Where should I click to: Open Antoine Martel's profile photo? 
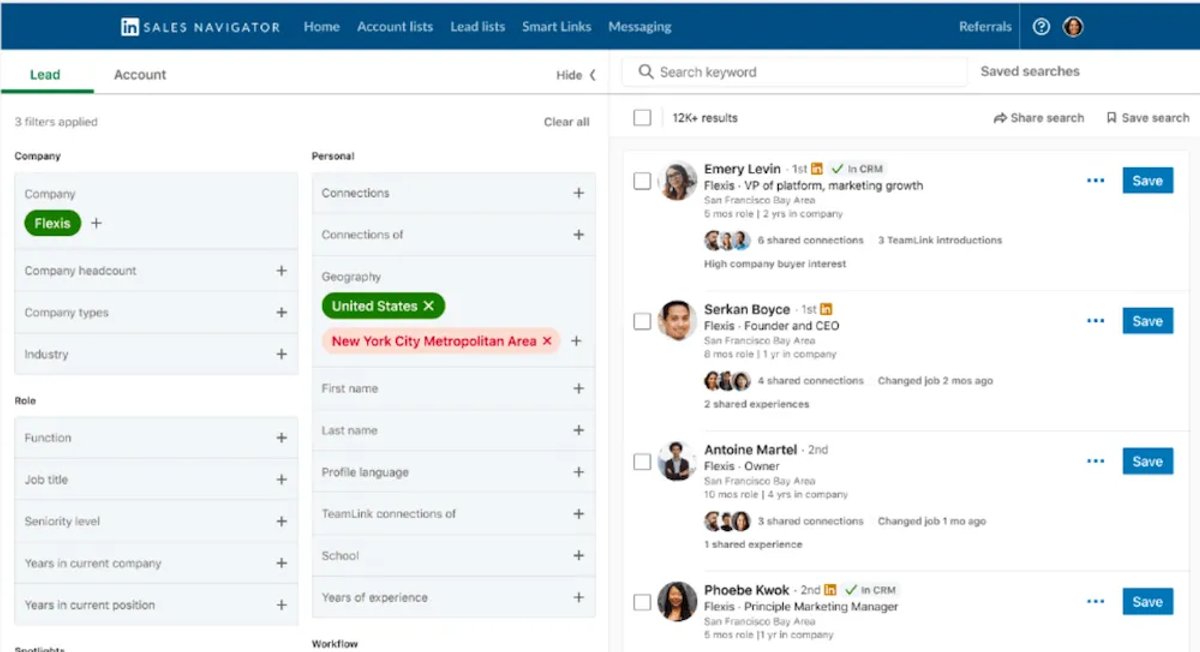(677, 461)
